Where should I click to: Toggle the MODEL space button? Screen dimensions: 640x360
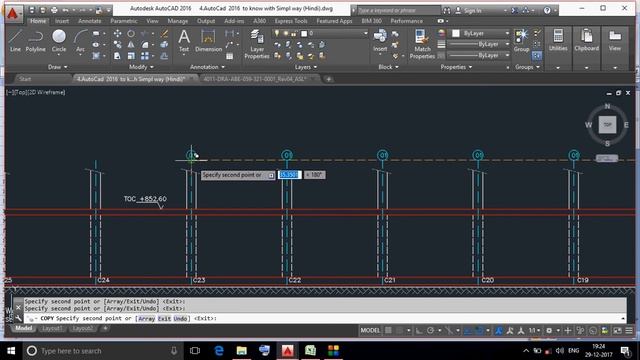click(x=370, y=330)
